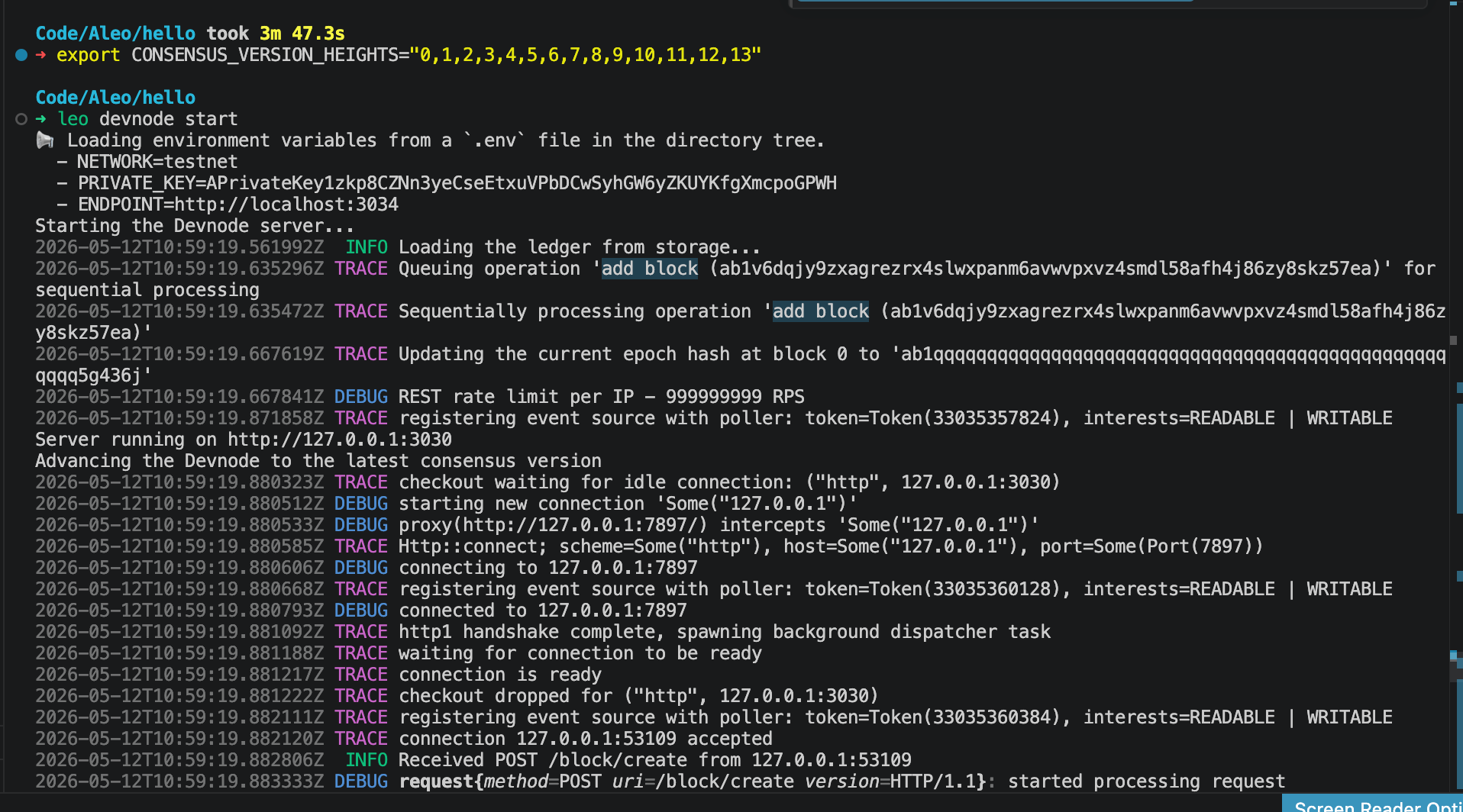Click 'Advancing the Devnode to the latest consensus version'

click(x=318, y=461)
